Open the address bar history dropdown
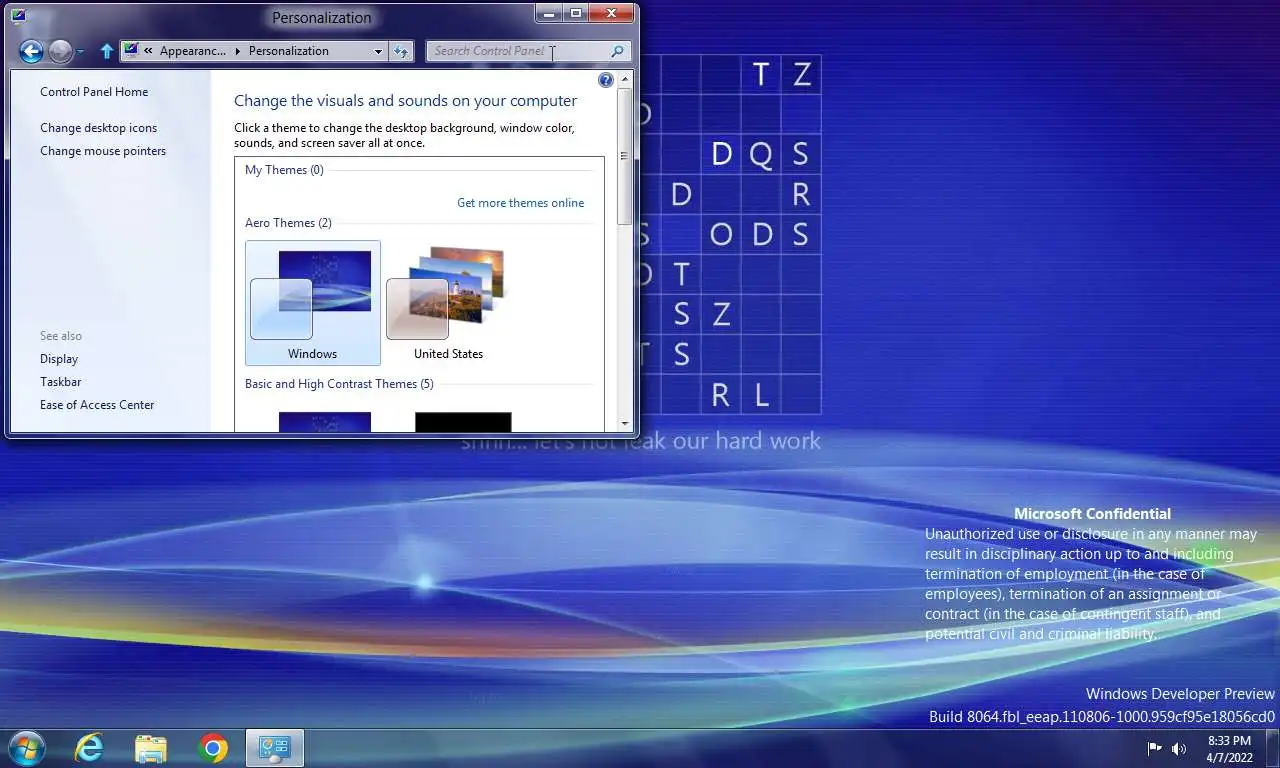This screenshot has width=1280, height=768. tap(378, 51)
